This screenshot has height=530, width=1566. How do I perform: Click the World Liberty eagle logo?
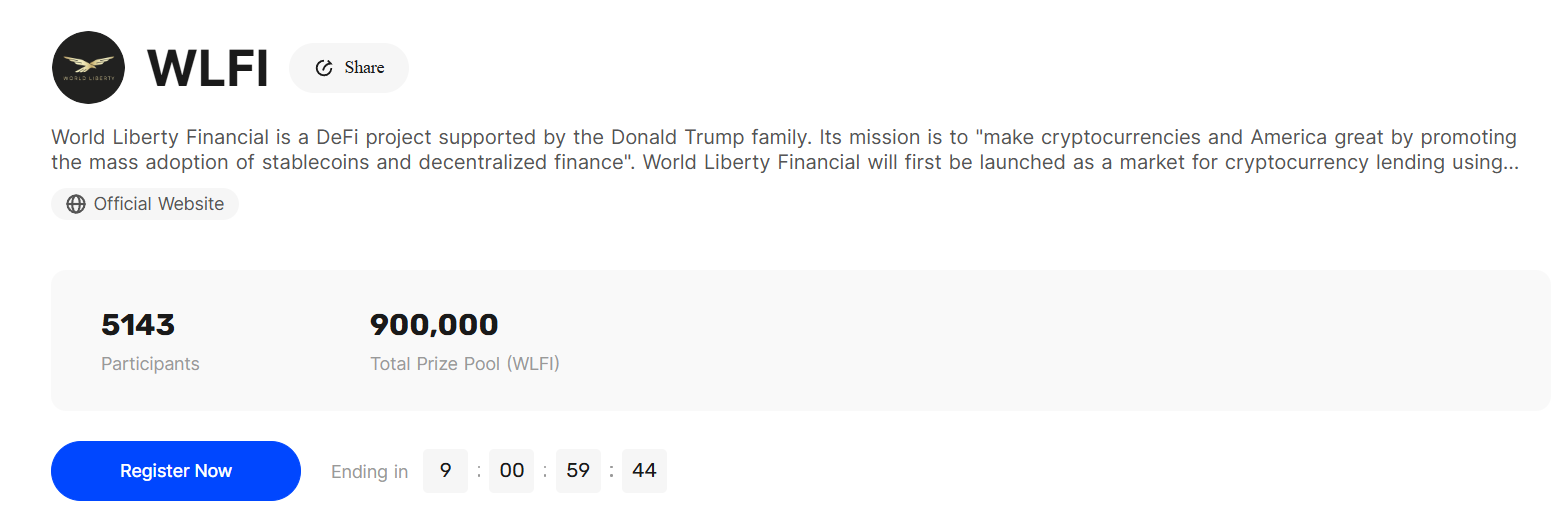click(88, 68)
